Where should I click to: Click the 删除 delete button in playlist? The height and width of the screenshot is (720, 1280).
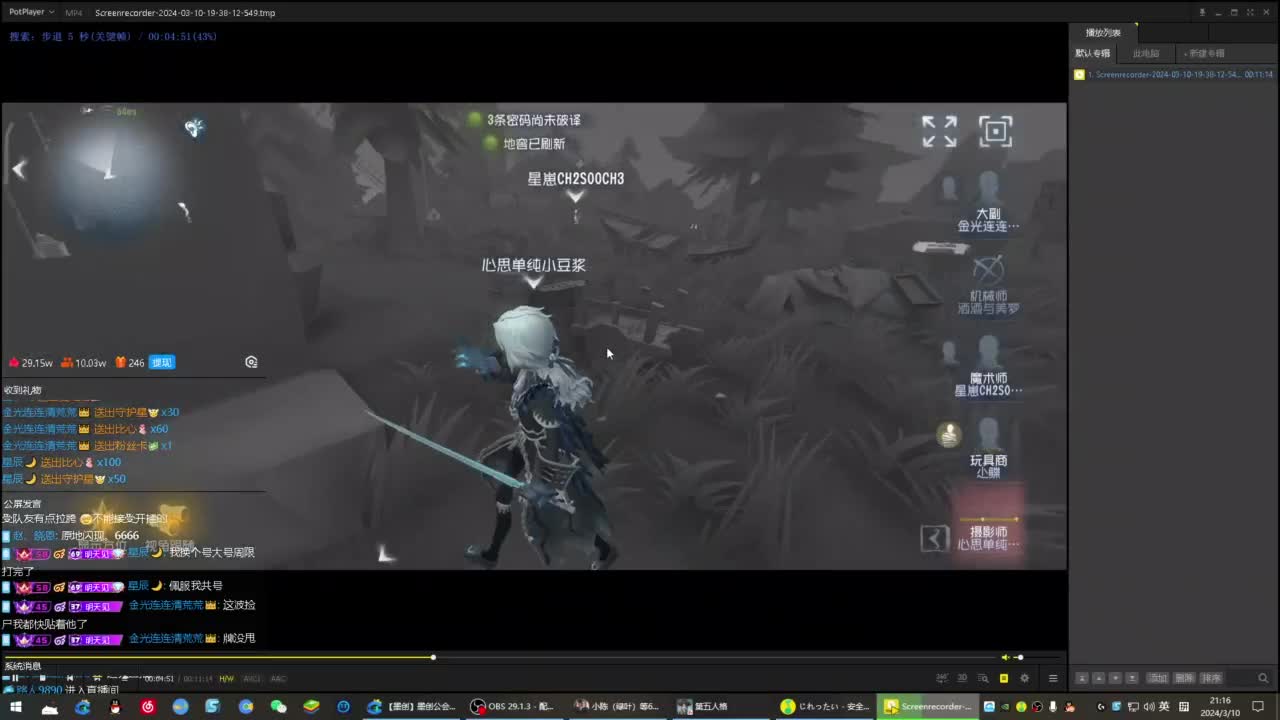pos(1184,679)
